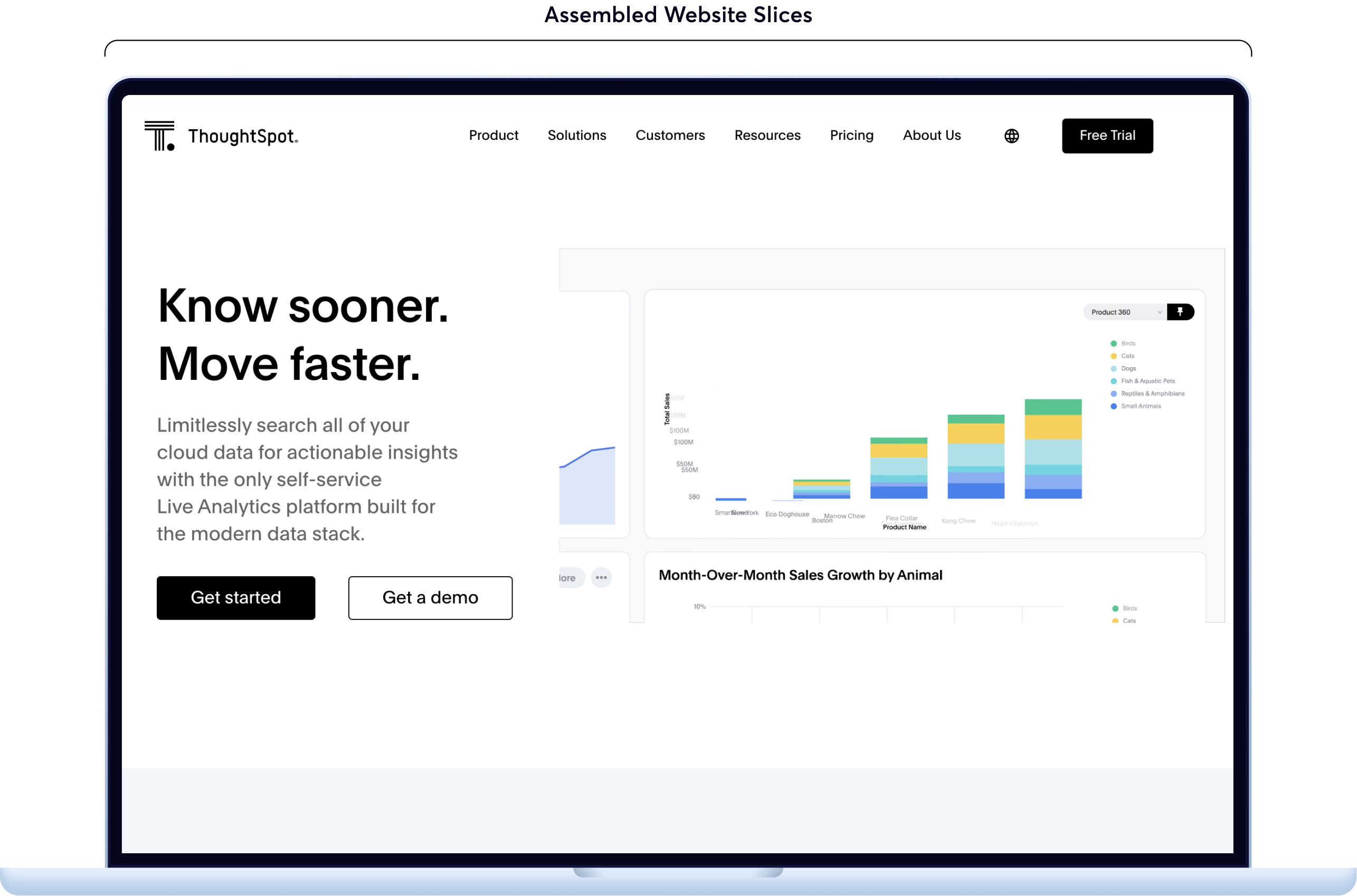Expand the Solutions menu in navigation
The image size is (1357, 896).
[577, 136]
